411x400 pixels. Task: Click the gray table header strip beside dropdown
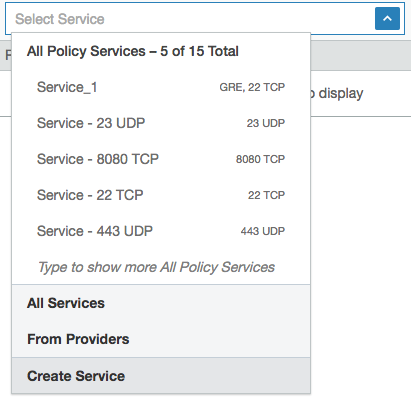(x=361, y=56)
